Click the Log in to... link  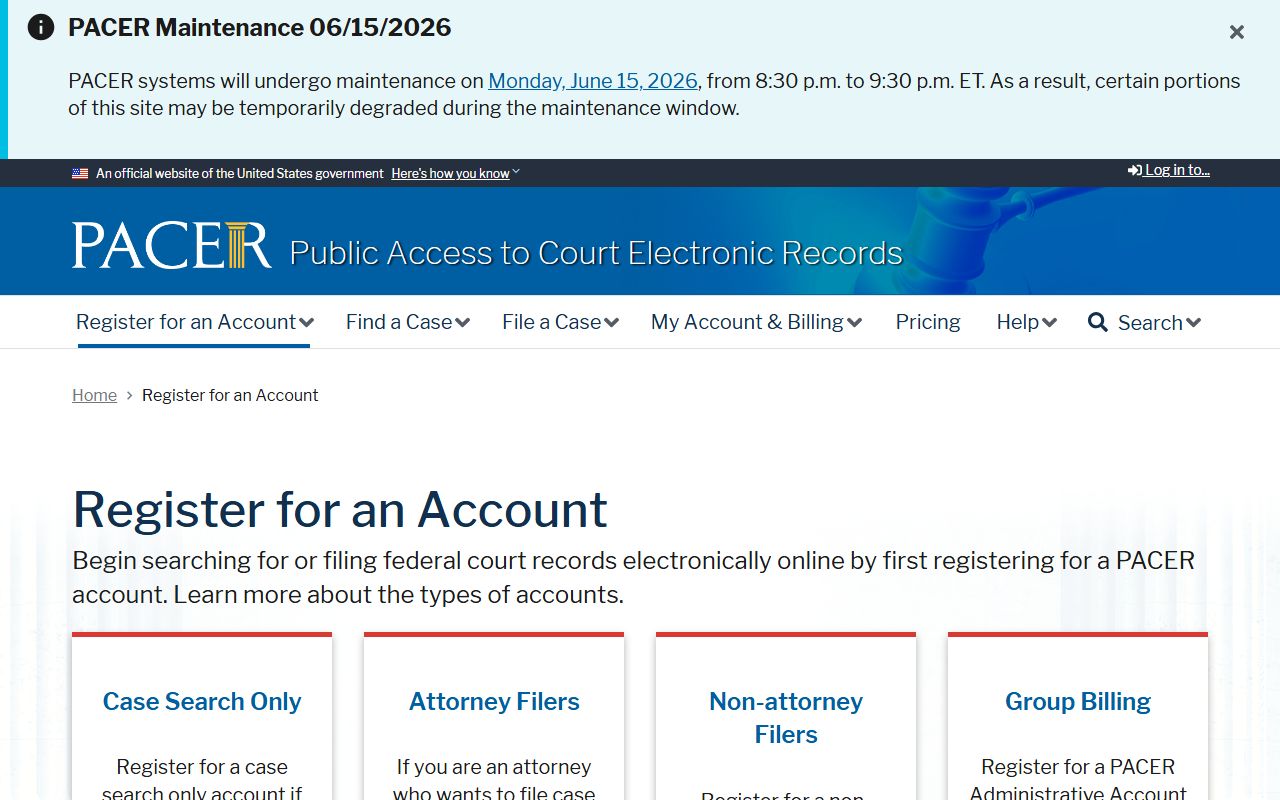pos(1169,170)
